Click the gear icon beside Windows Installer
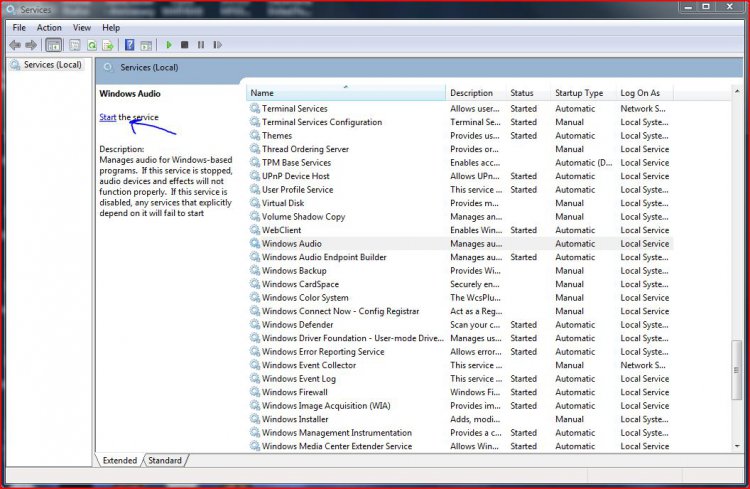 [x=255, y=419]
